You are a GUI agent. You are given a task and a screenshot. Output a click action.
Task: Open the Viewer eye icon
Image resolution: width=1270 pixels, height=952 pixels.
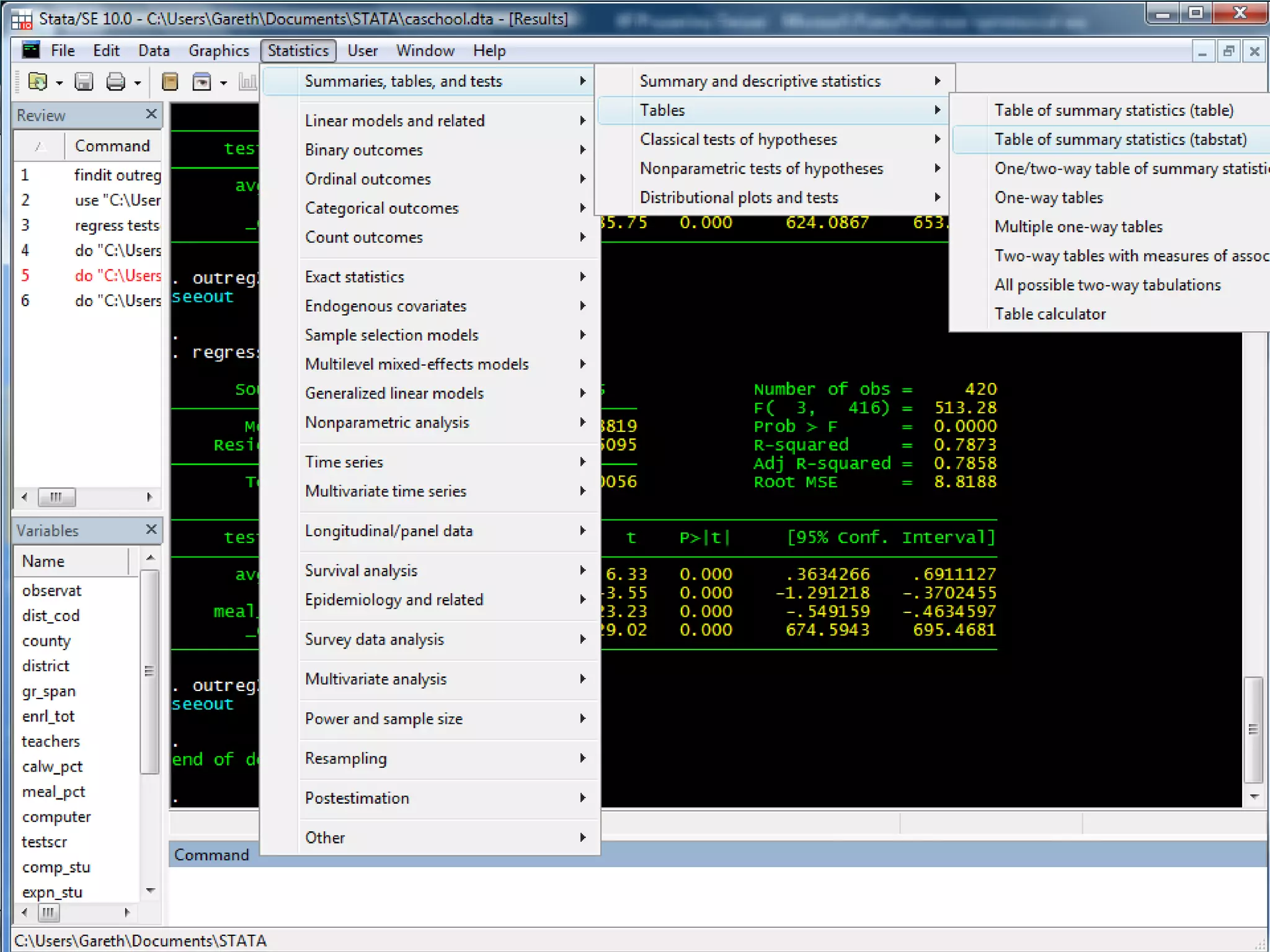202,81
